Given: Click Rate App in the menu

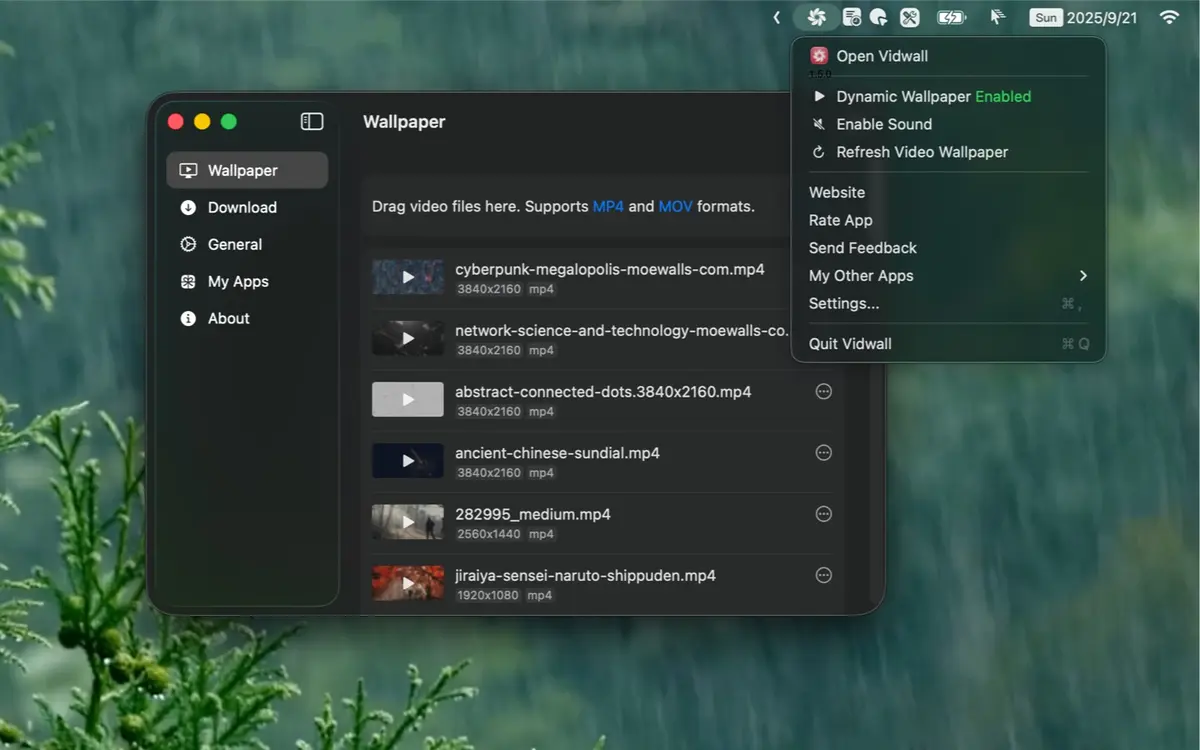Looking at the screenshot, I should click(x=840, y=220).
